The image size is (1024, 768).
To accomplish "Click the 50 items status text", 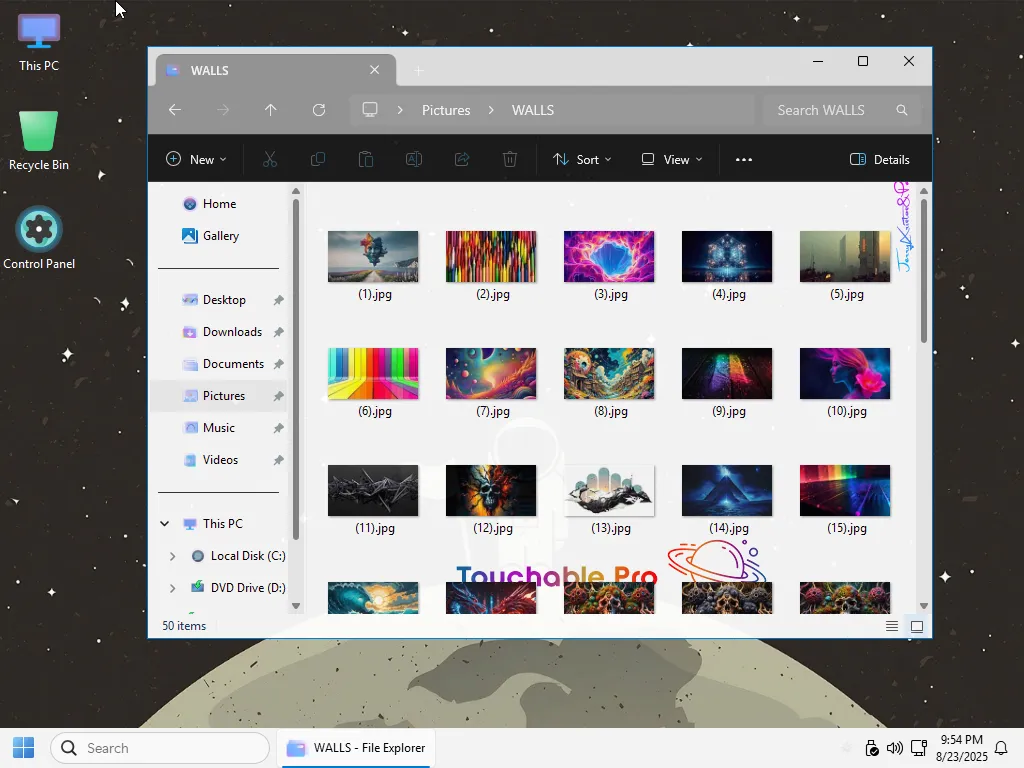I will [184, 626].
